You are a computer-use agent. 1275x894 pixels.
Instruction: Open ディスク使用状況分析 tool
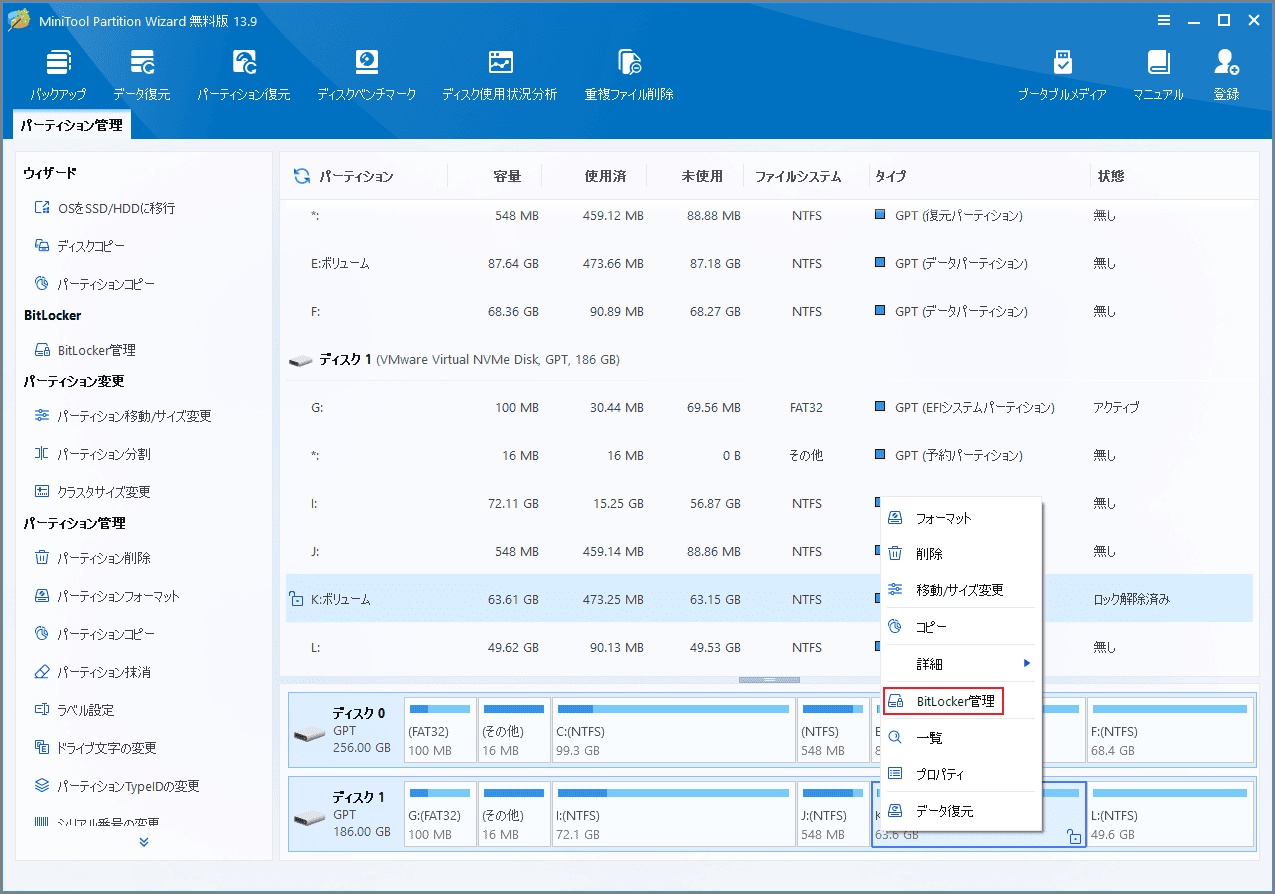click(x=500, y=74)
